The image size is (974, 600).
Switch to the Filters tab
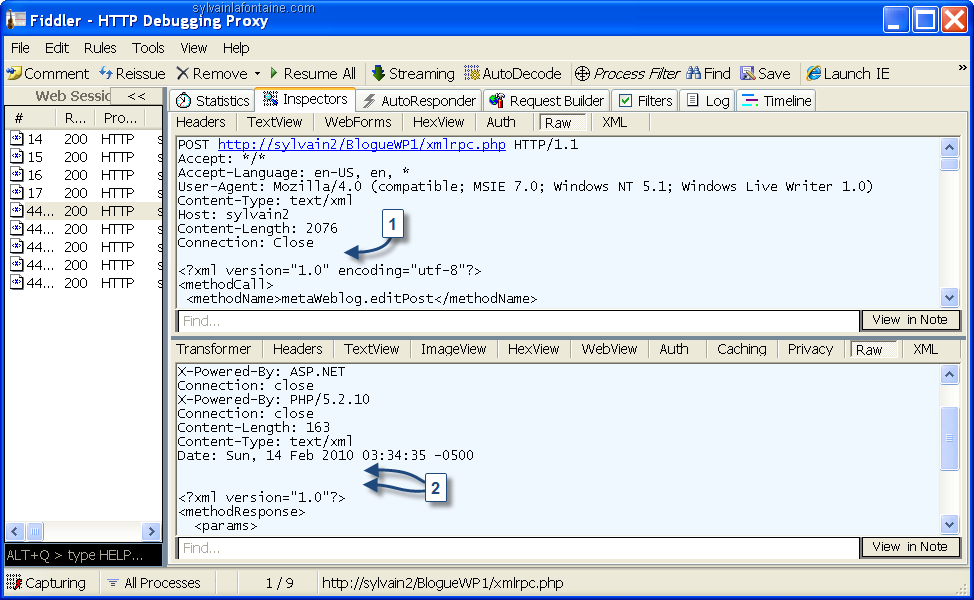click(645, 101)
